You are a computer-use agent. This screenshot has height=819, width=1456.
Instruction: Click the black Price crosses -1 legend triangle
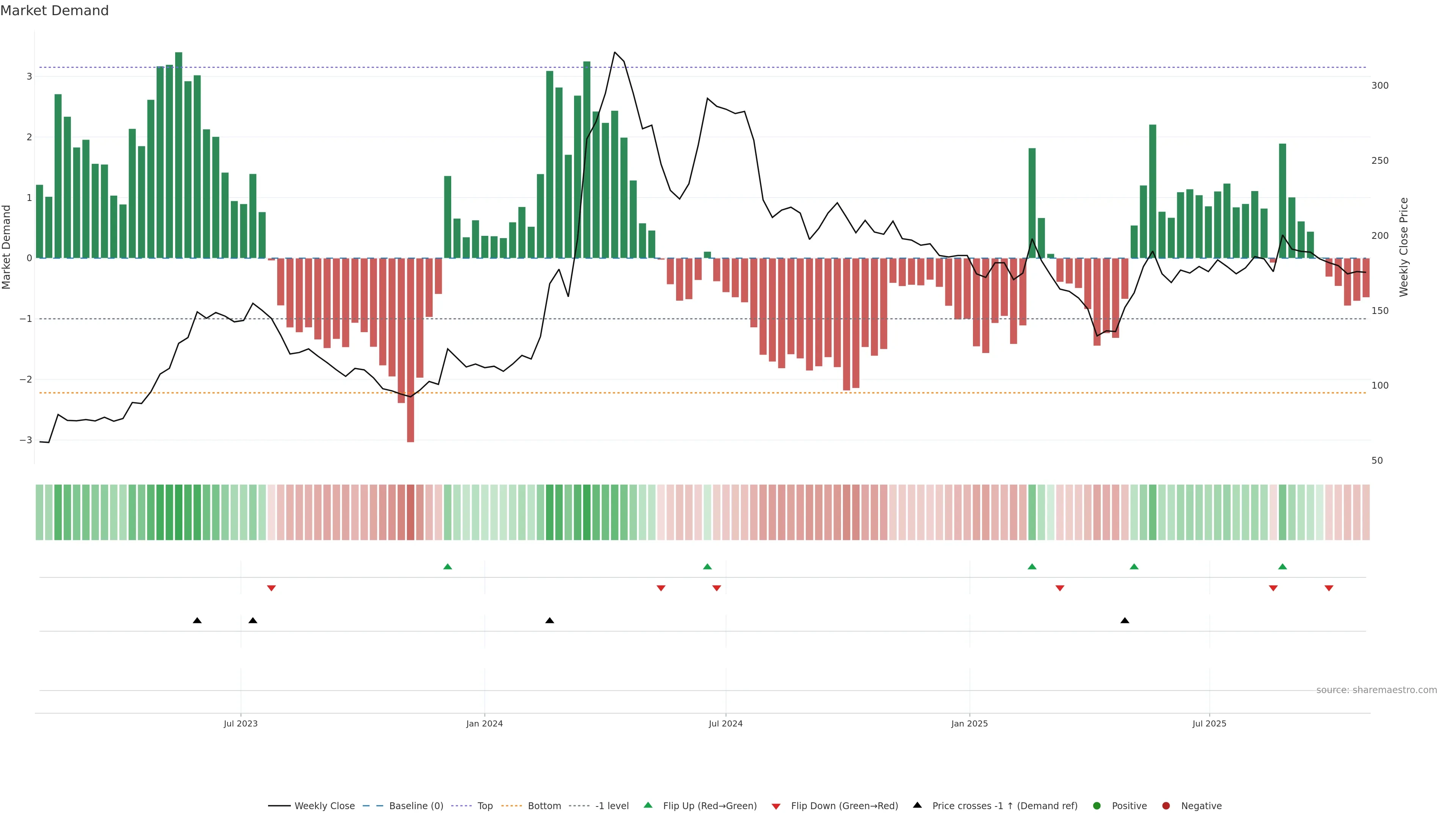pos(917,805)
